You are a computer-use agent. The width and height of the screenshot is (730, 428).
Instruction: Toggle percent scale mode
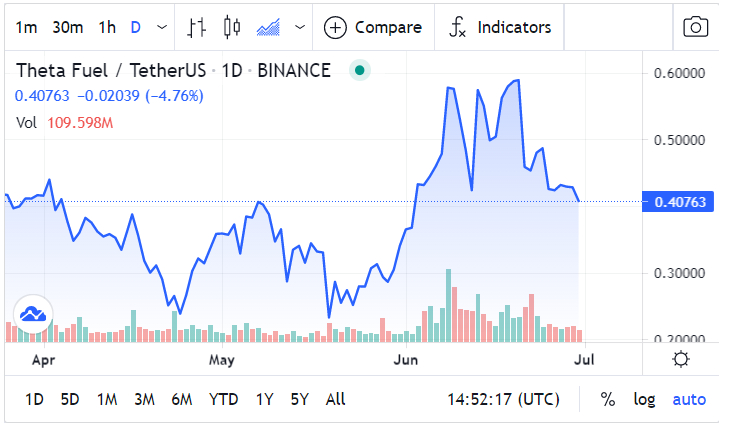pos(608,399)
